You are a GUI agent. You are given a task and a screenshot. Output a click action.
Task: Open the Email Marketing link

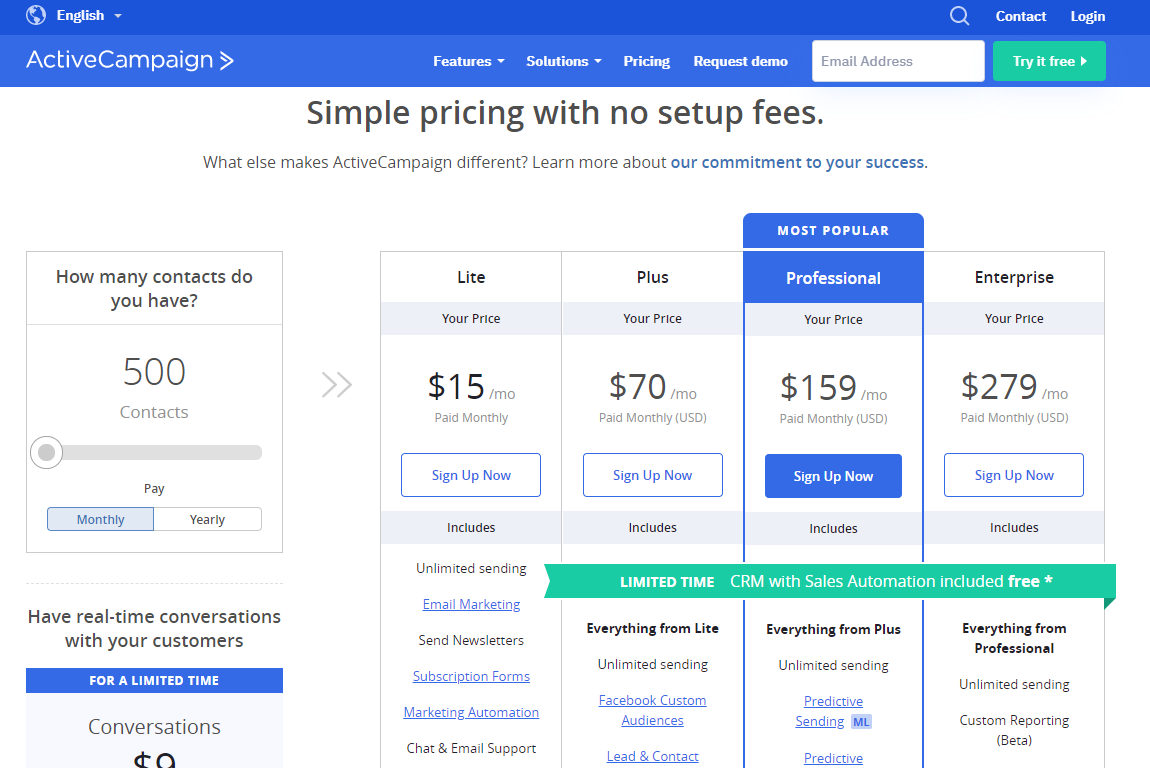(471, 604)
